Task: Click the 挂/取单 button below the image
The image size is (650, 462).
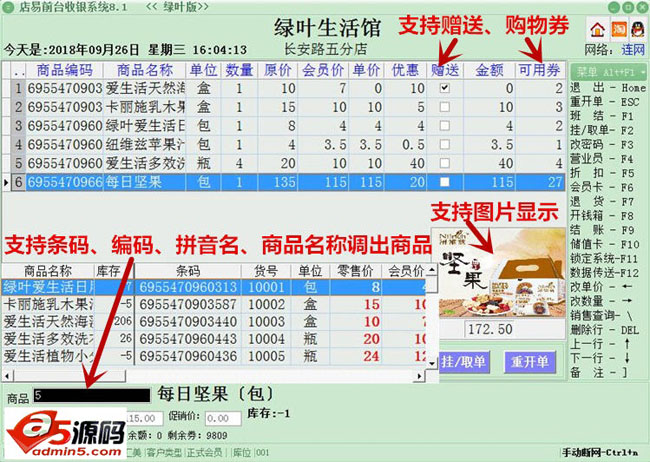Action: [464, 362]
